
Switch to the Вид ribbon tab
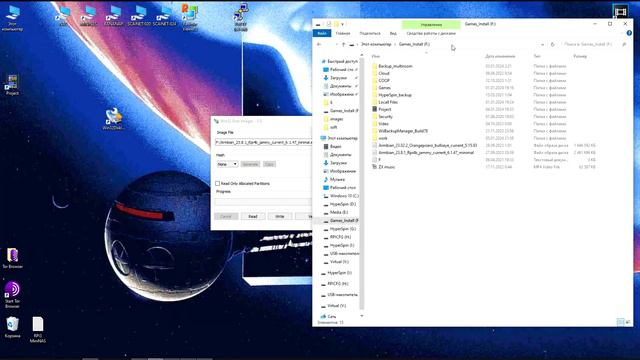pos(393,33)
